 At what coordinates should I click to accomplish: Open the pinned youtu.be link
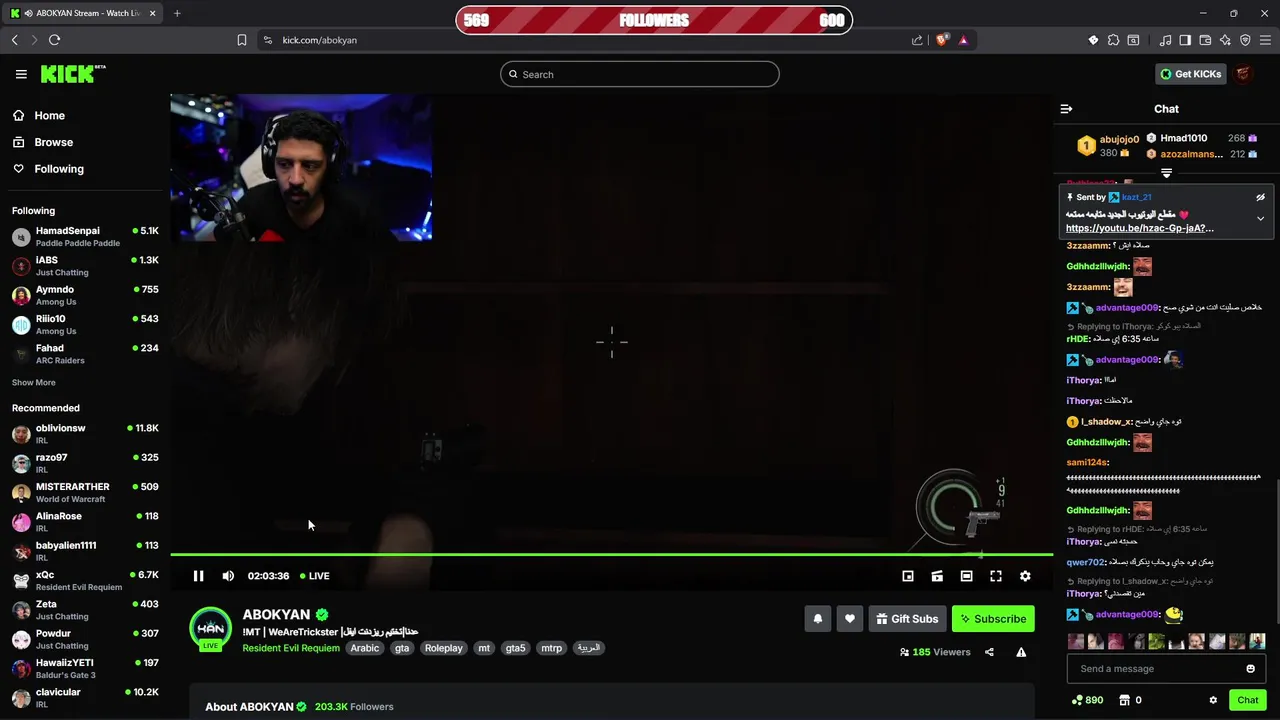pyautogui.click(x=1140, y=228)
